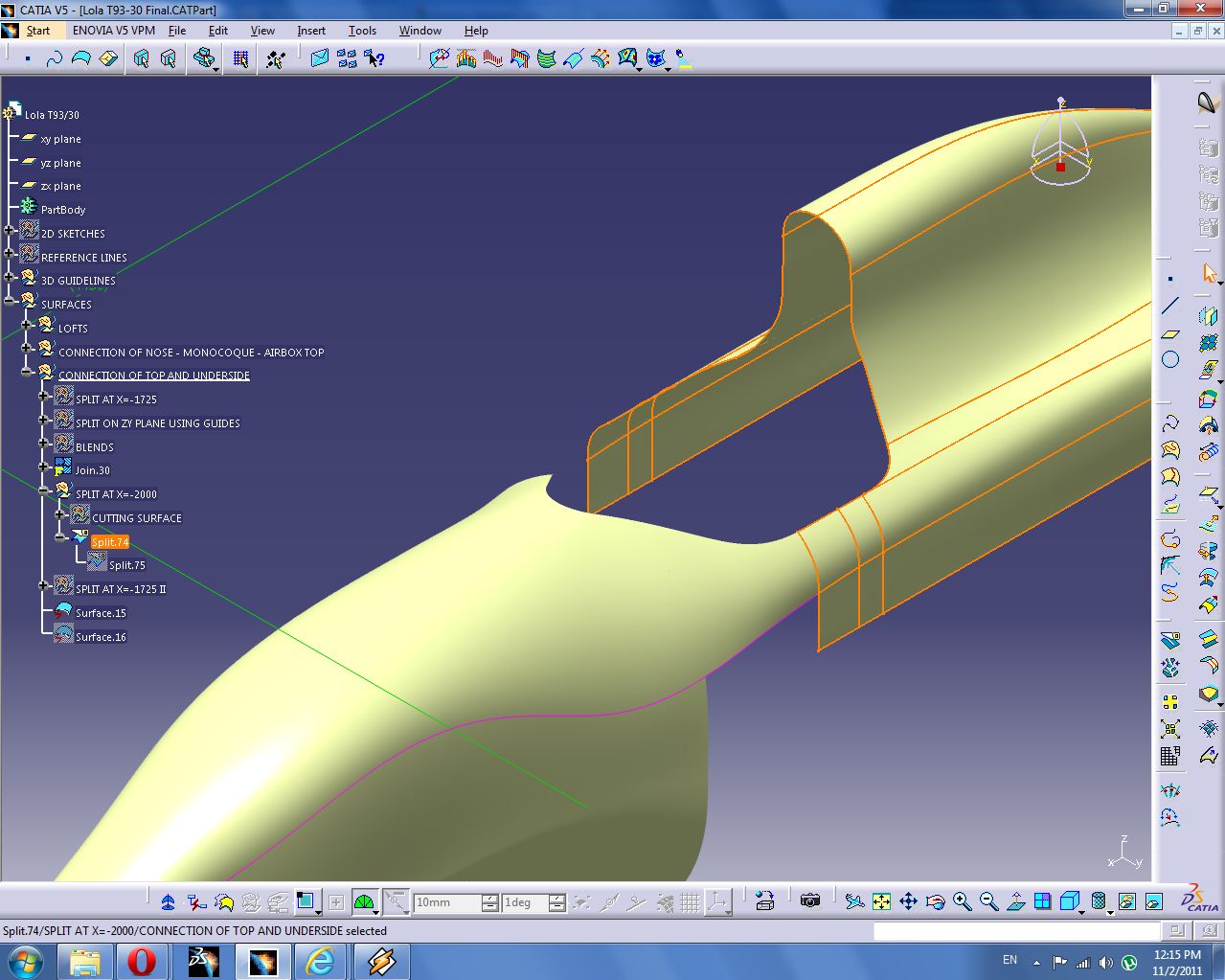Click the Quick Print icon
Screen dimensions: 1225x980
click(765, 901)
